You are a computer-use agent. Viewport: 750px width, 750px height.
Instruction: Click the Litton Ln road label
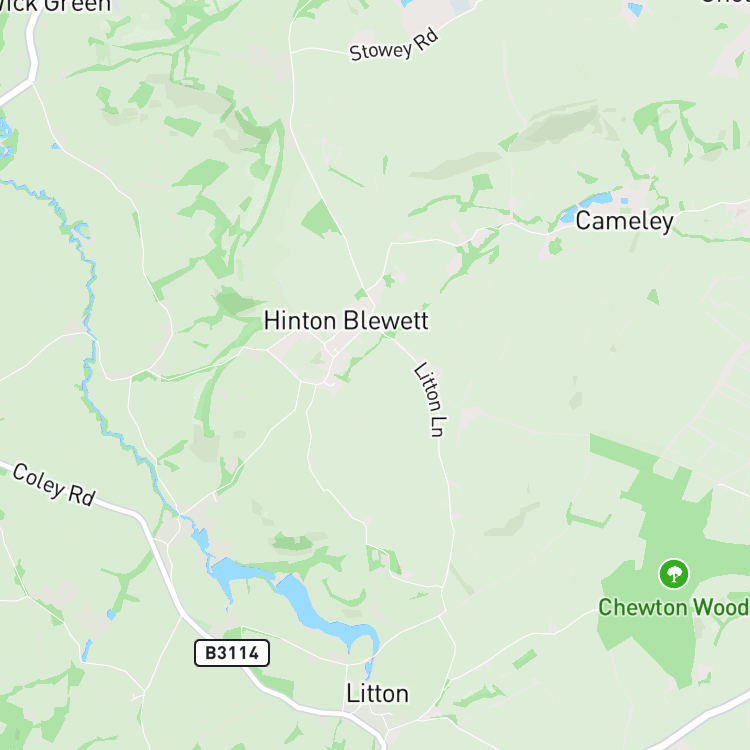pyautogui.click(x=430, y=400)
